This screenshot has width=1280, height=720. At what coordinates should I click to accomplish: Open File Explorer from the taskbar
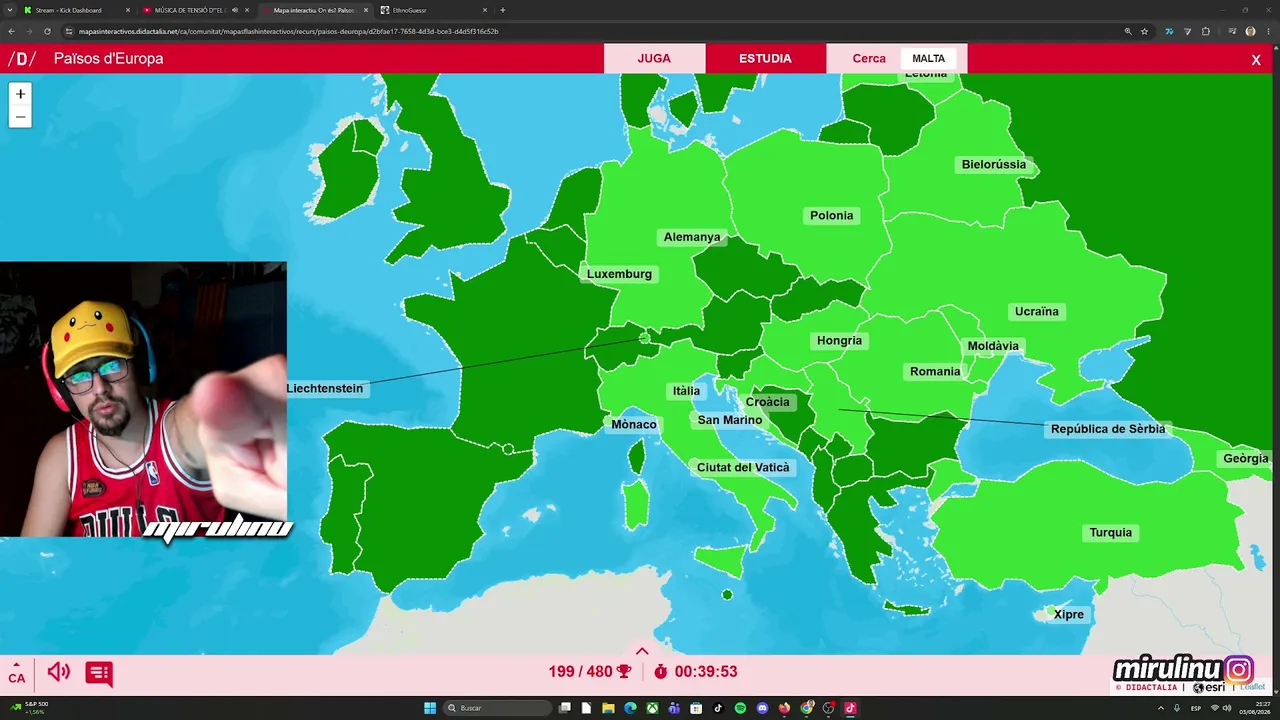608,708
